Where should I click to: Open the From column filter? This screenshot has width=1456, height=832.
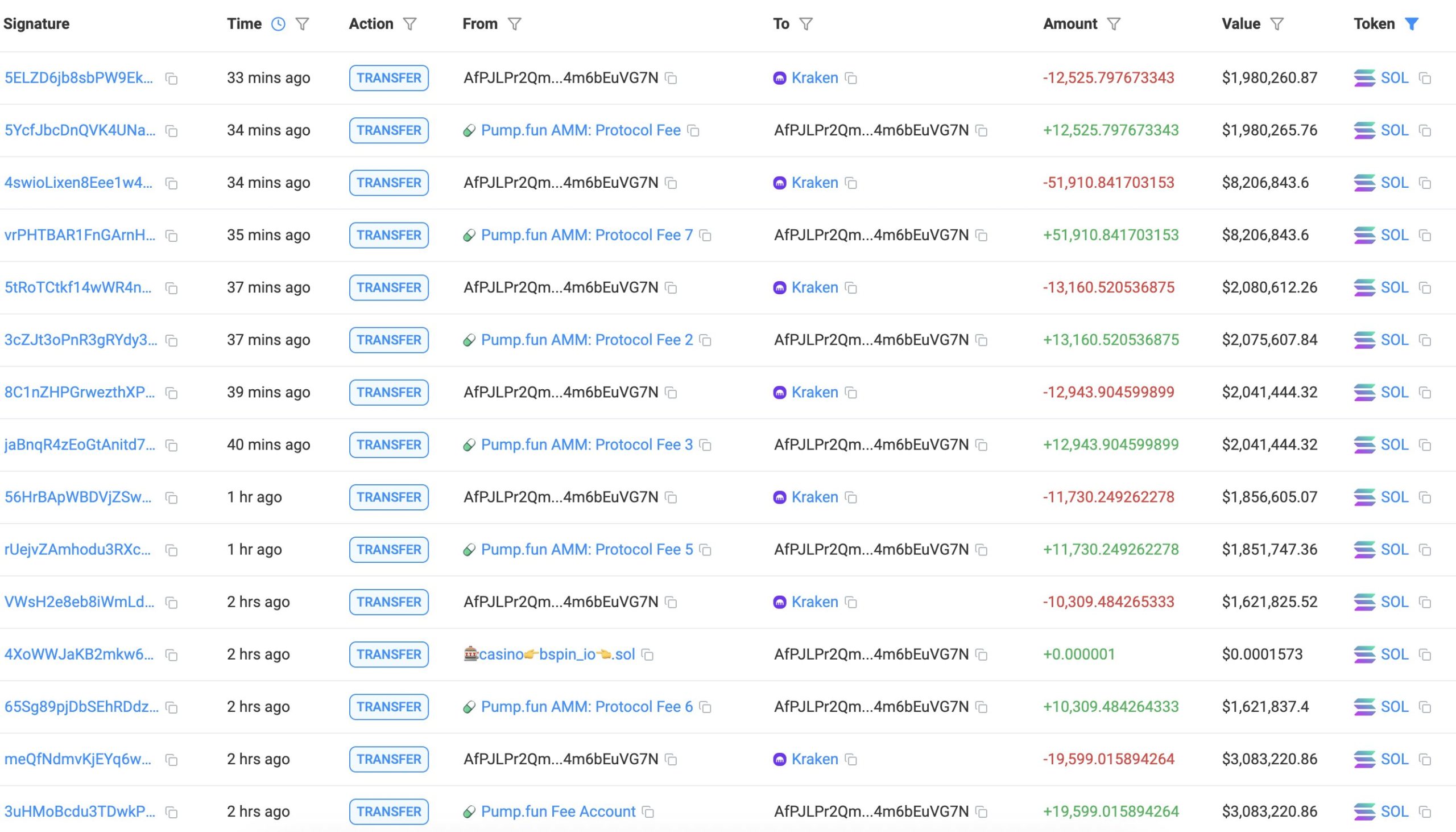(x=515, y=24)
